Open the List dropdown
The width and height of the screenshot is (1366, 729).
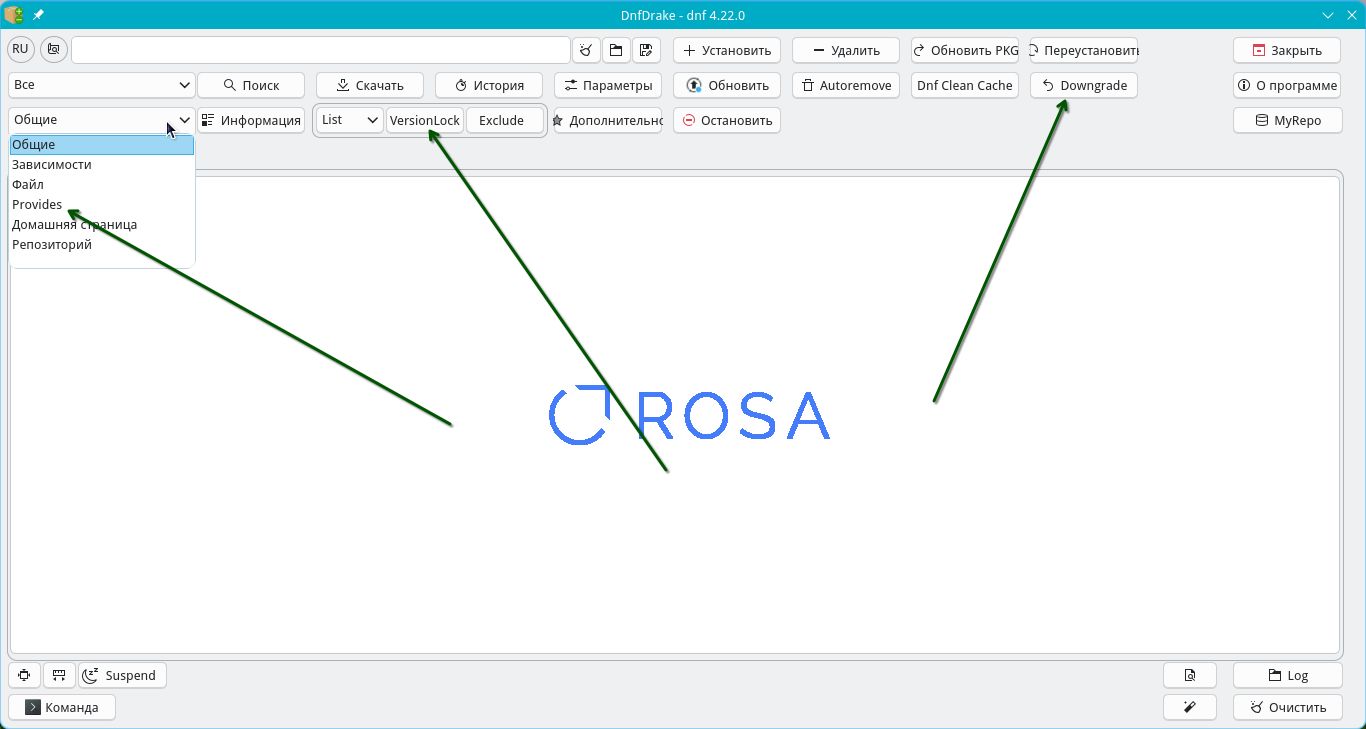[x=350, y=120]
